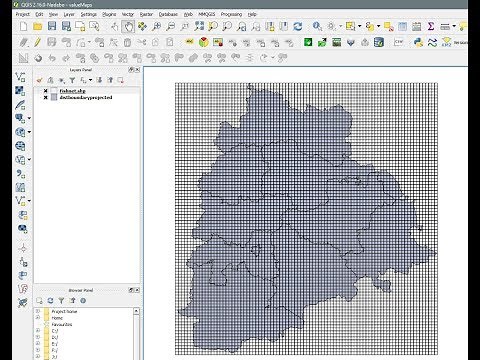Click the feather Add SpatiaLite Layer icon
This screenshot has width=480, height=360.
click(x=20, y=105)
